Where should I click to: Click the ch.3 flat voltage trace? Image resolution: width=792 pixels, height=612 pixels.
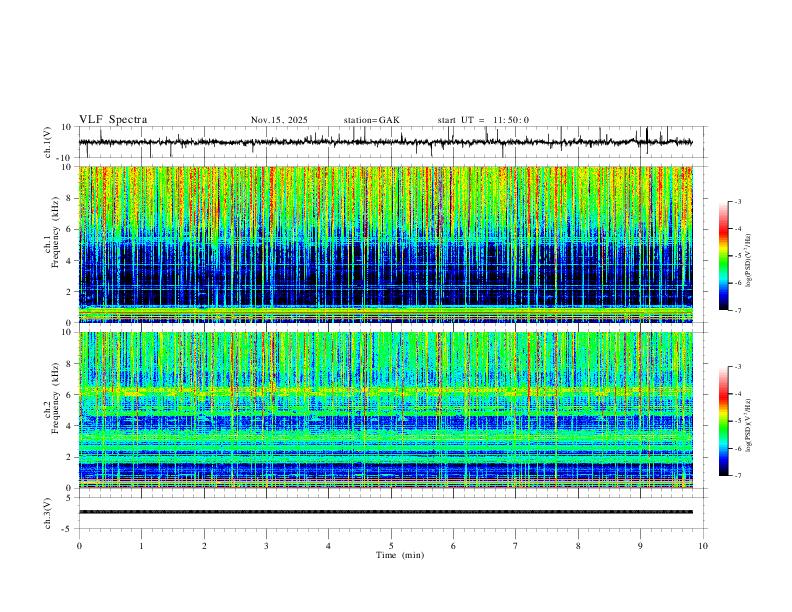pos(386,512)
